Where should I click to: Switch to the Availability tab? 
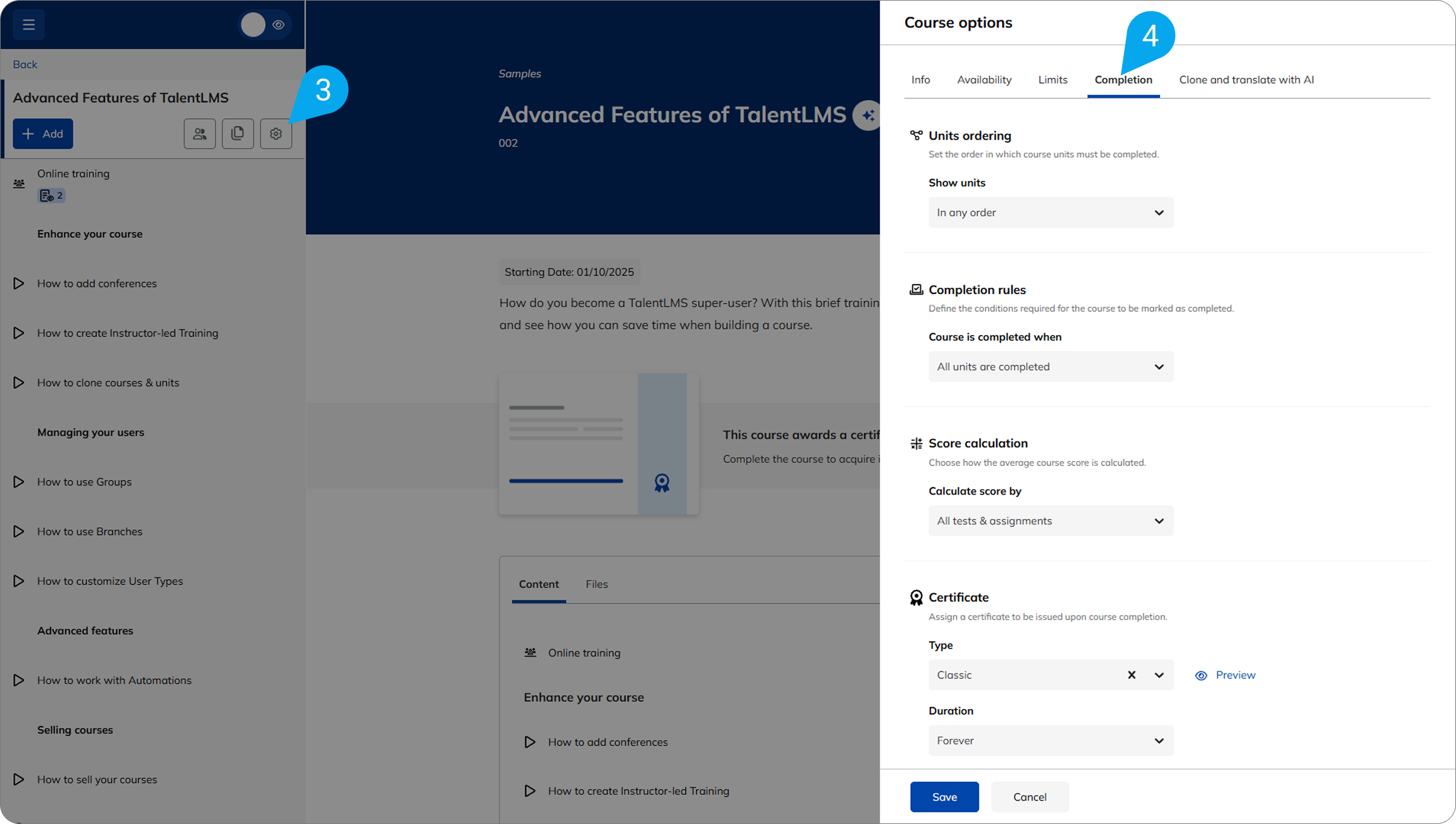pyautogui.click(x=984, y=80)
